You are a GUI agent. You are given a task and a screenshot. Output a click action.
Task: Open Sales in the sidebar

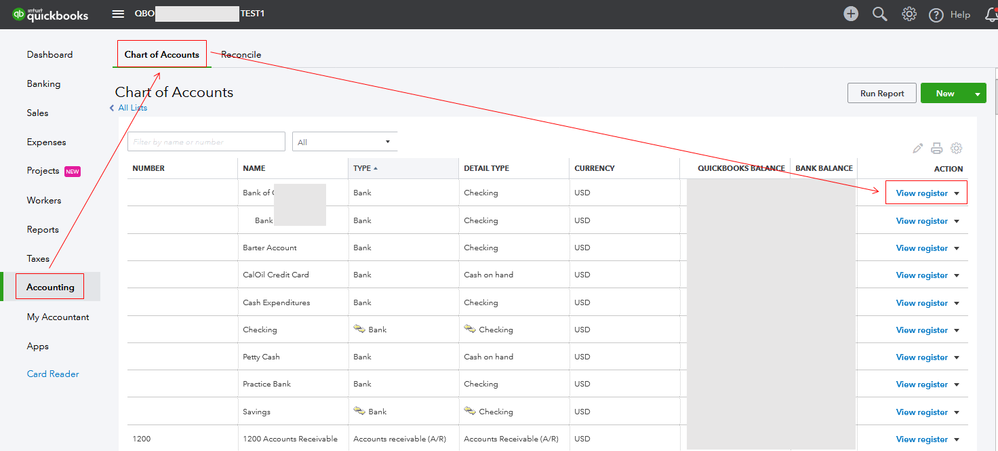point(38,113)
